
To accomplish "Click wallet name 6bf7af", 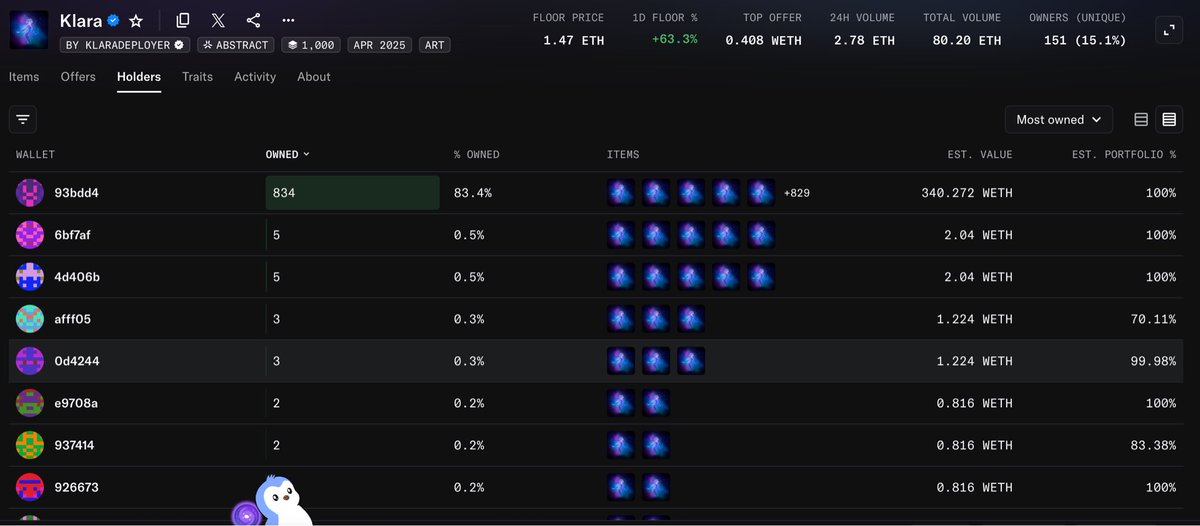I will click(x=75, y=235).
